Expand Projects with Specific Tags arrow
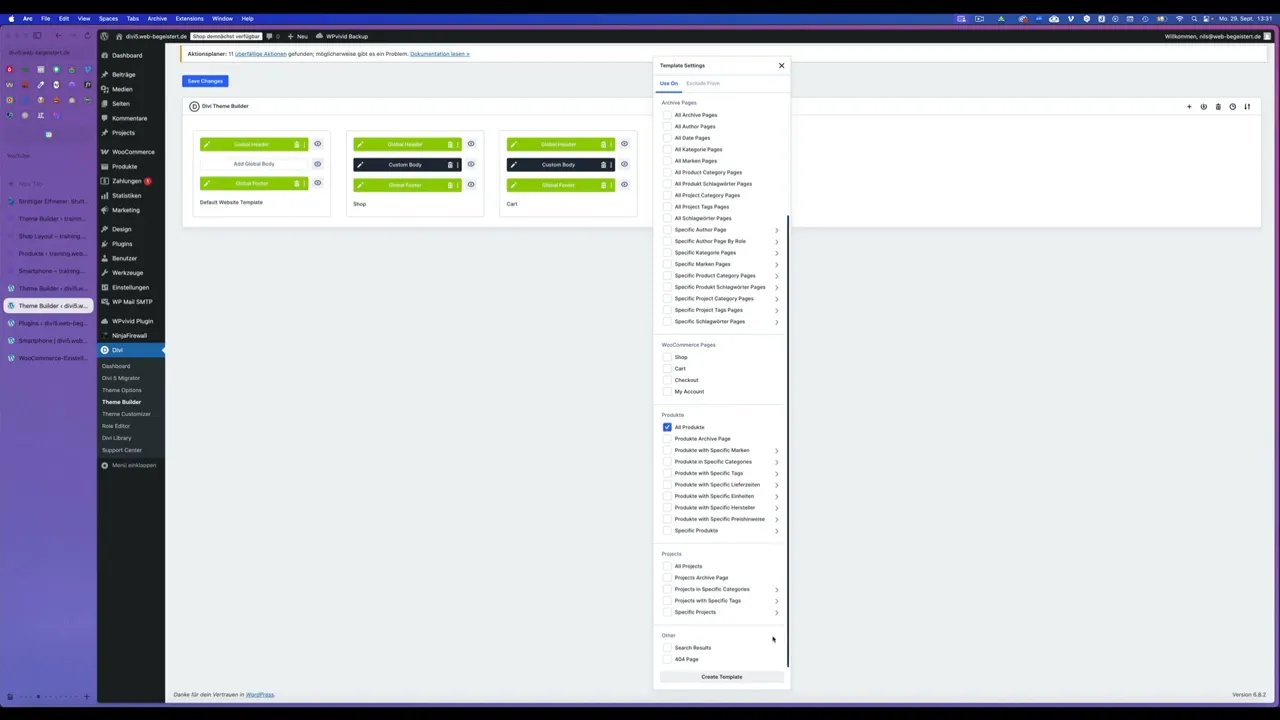The width and height of the screenshot is (1280, 720). pos(776,602)
